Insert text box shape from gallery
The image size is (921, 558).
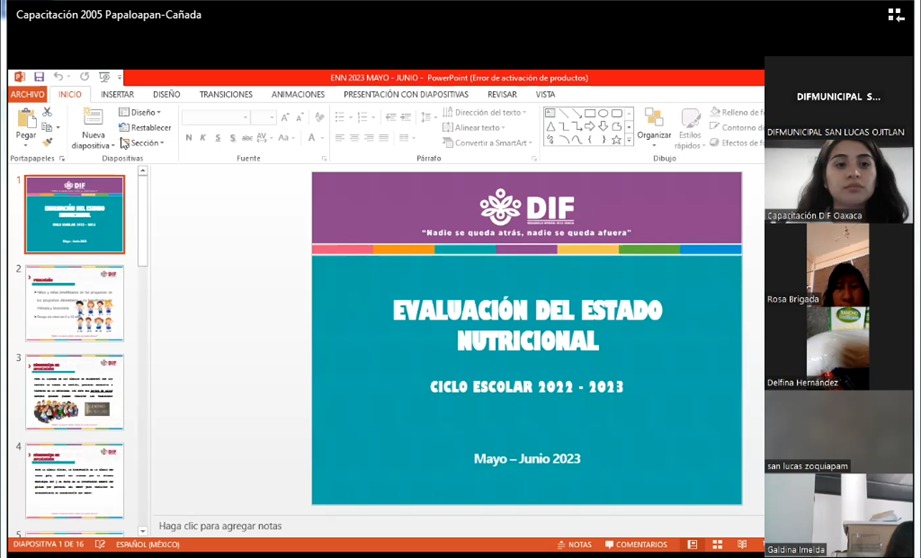550,113
